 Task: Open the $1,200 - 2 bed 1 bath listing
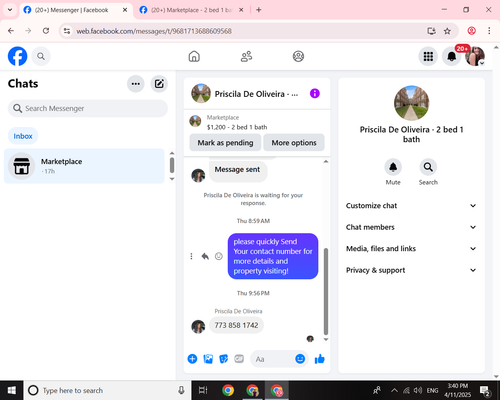click(x=237, y=127)
